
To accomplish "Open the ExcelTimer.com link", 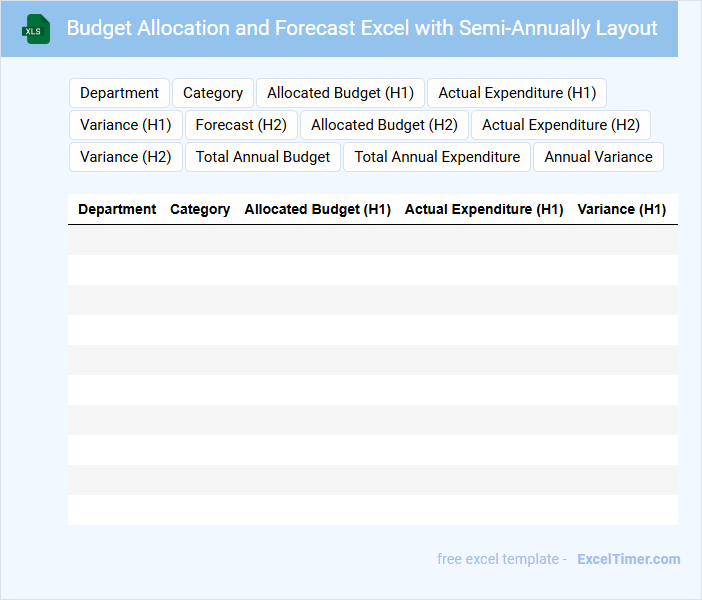I will (x=629, y=559).
